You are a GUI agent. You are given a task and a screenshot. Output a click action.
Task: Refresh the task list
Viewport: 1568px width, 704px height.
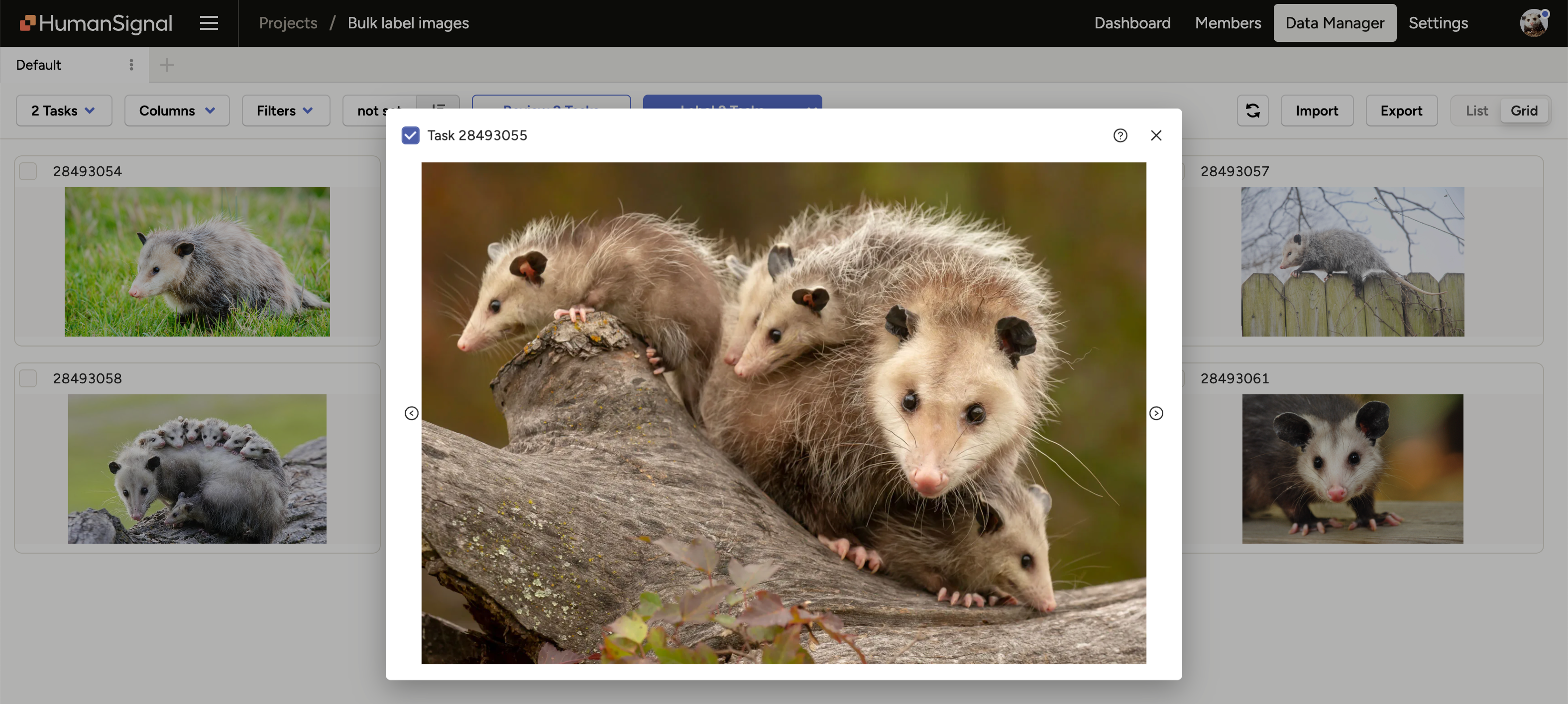1253,110
